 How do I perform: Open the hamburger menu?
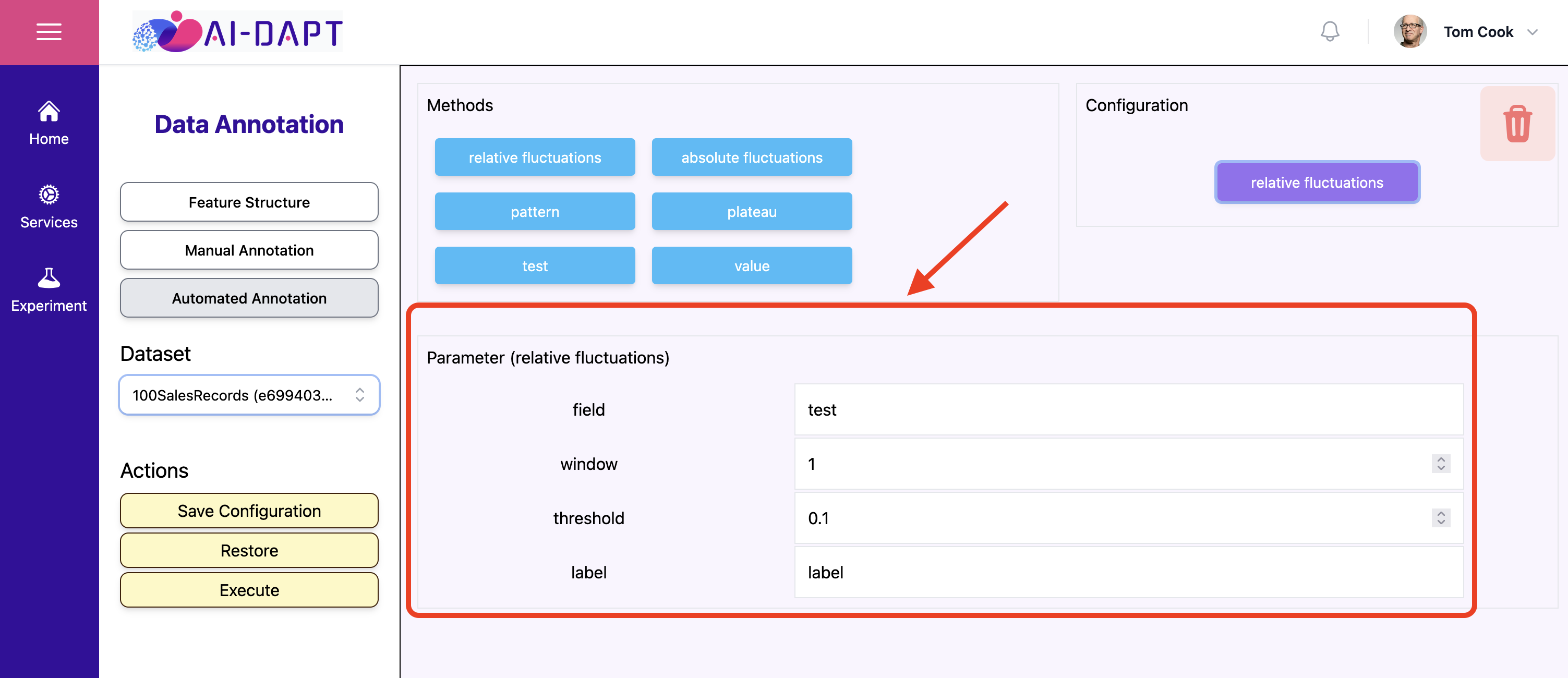coord(49,32)
